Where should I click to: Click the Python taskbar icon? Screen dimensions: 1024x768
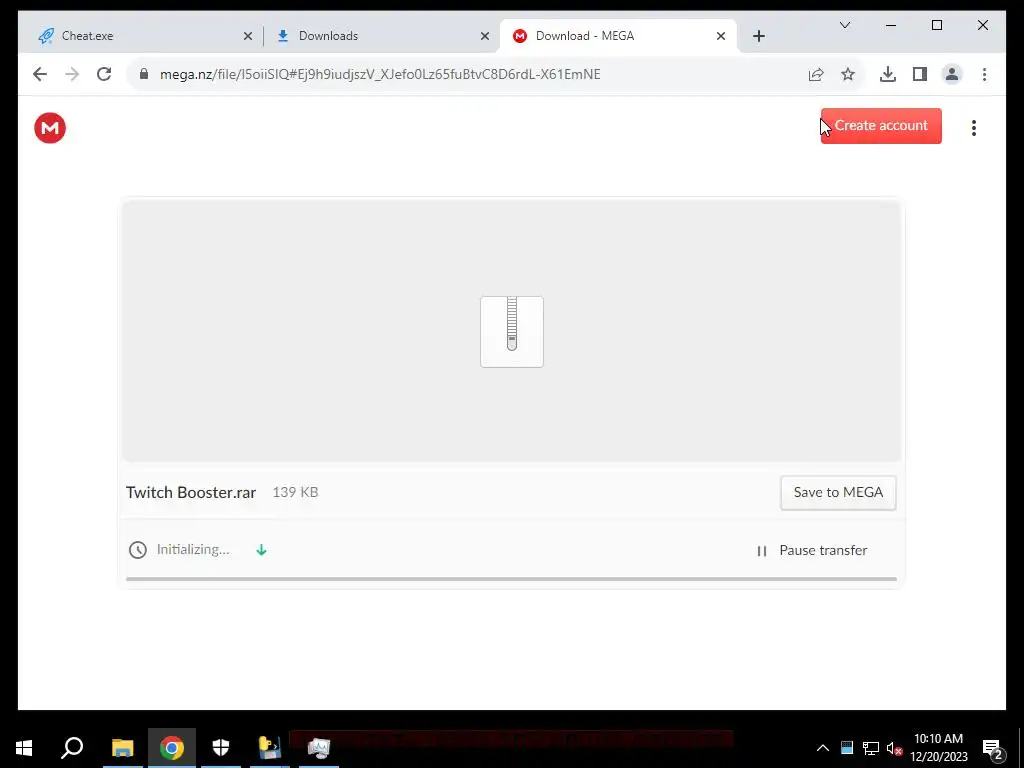(x=270, y=748)
